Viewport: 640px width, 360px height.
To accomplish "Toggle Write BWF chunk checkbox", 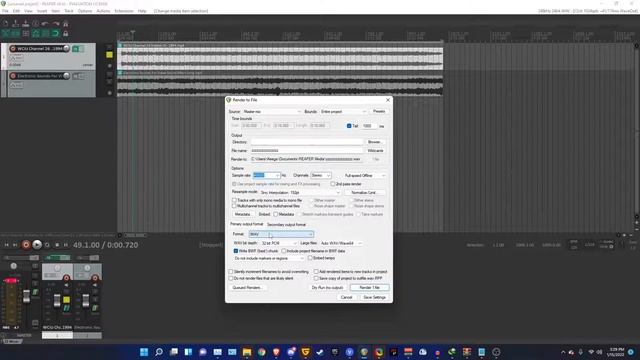I will 236,251.
